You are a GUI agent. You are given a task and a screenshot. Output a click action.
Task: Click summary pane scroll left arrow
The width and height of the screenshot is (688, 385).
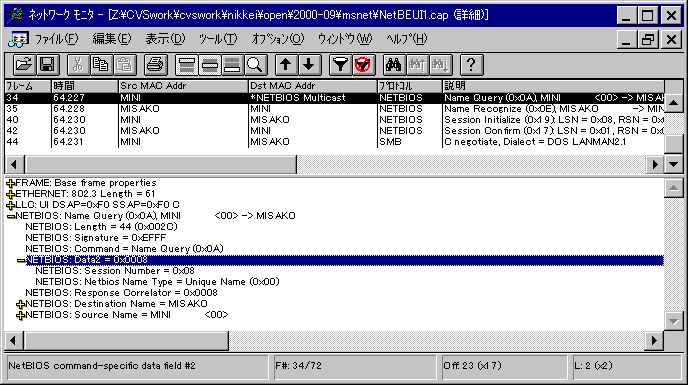[x=14, y=165]
